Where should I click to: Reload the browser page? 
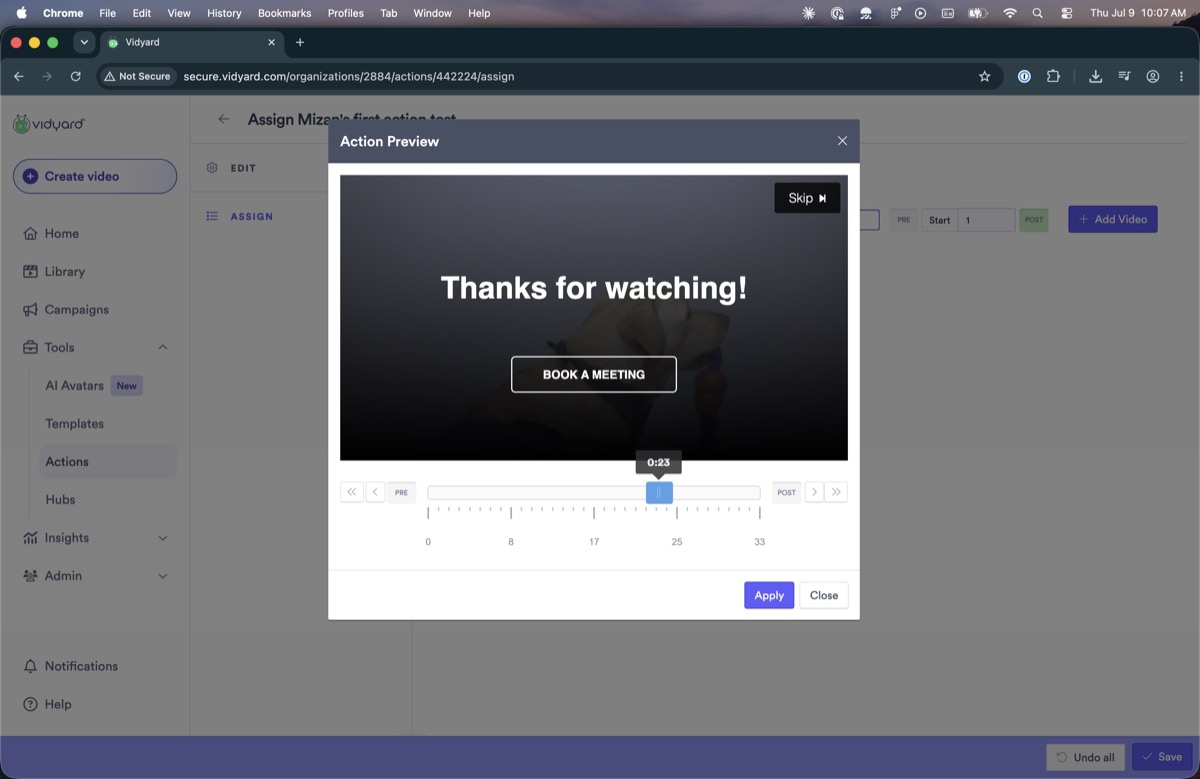pyautogui.click(x=76, y=76)
